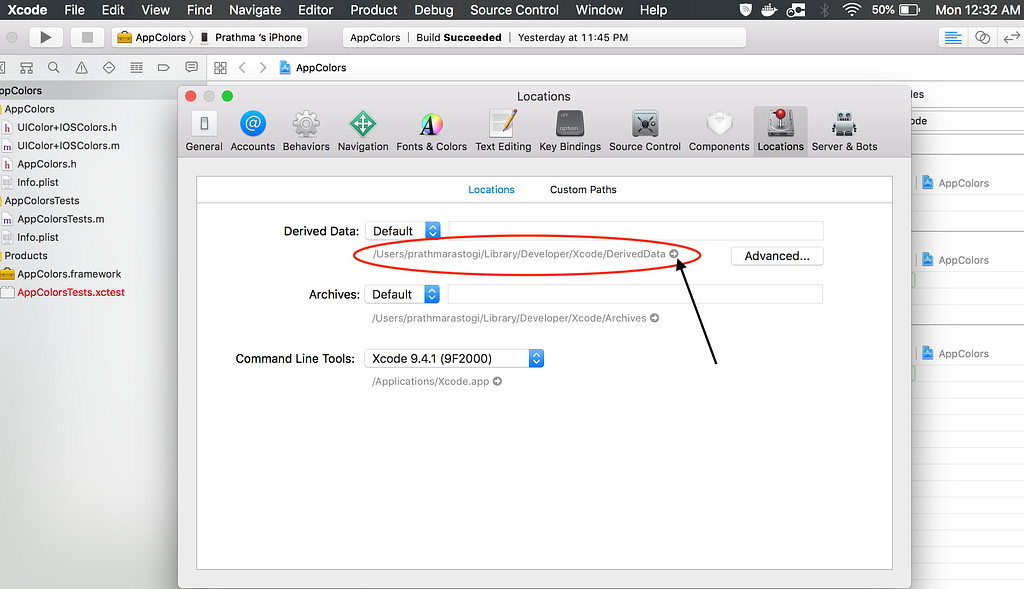Show the Report navigator

(191, 67)
